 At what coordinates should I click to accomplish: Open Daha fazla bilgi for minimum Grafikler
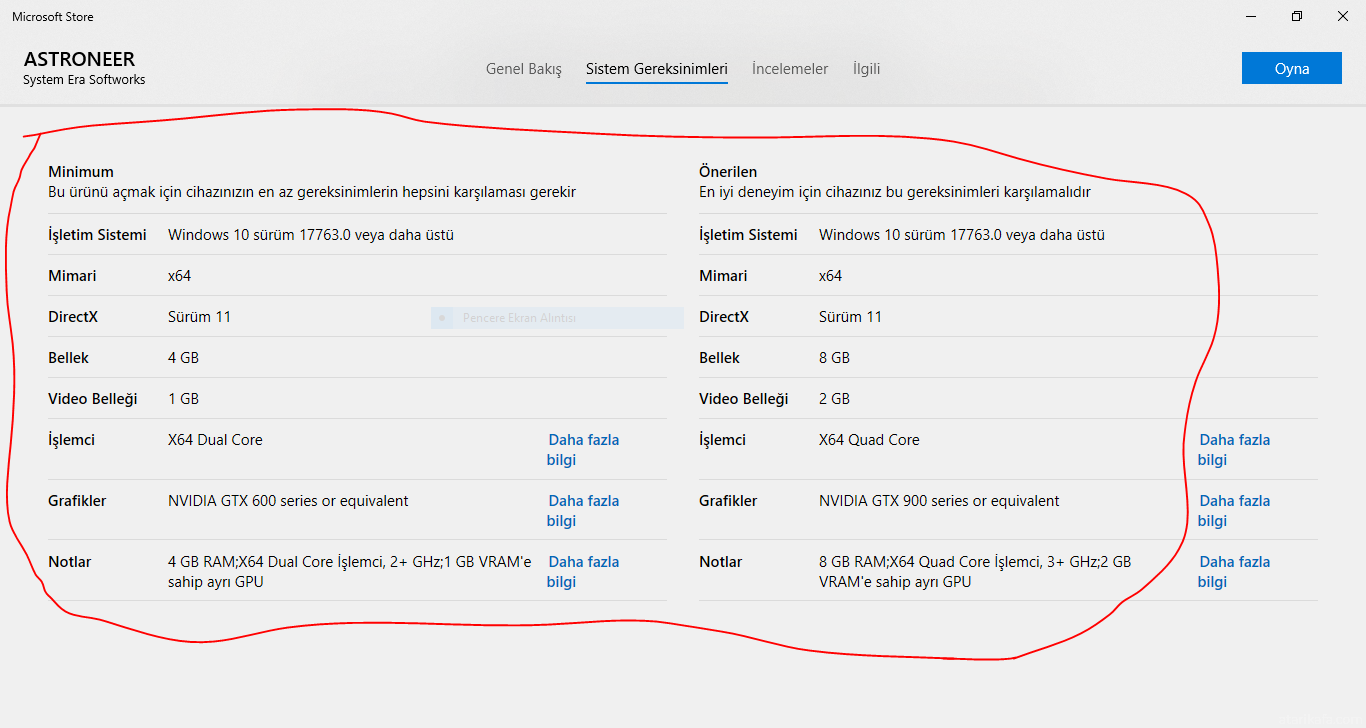(x=583, y=511)
